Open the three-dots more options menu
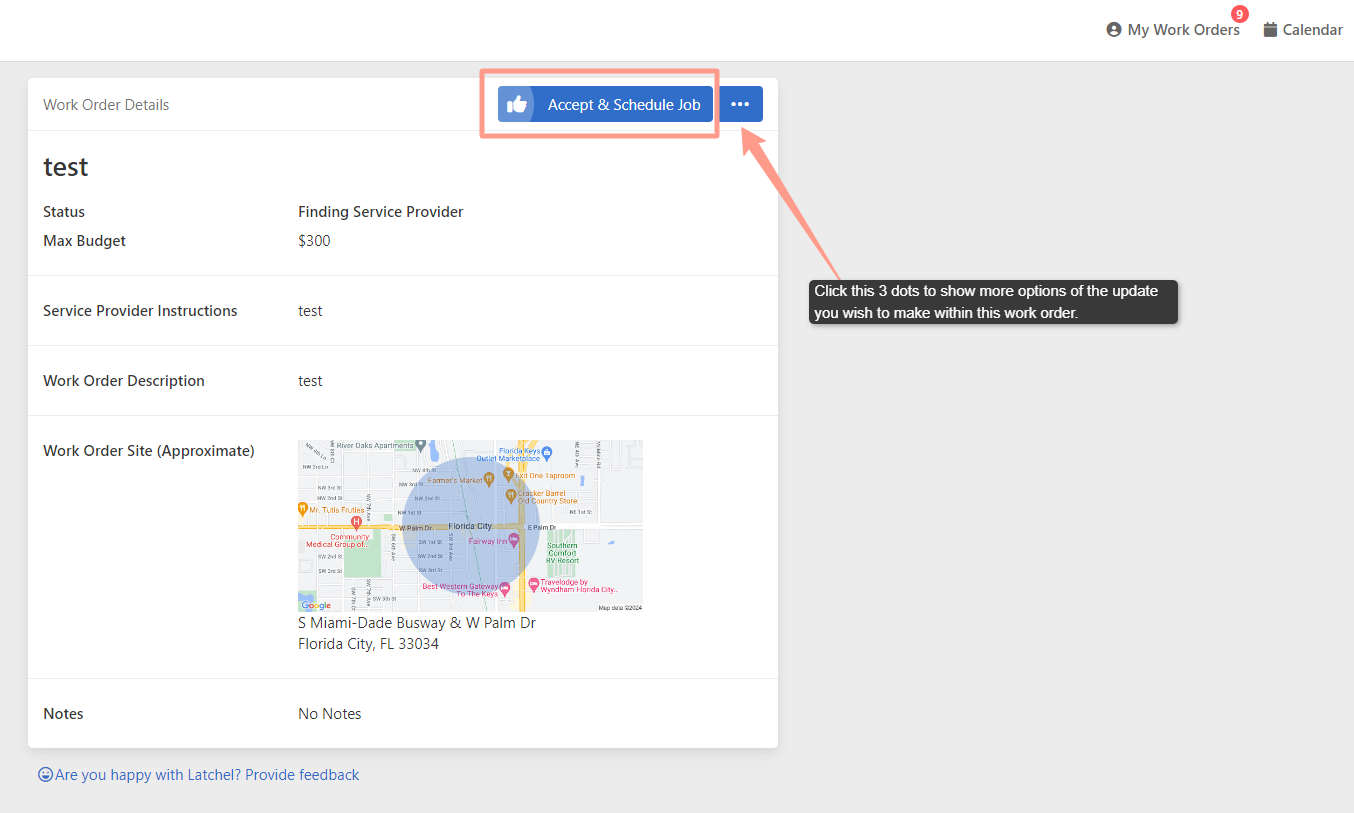This screenshot has height=813, width=1354. click(x=740, y=104)
